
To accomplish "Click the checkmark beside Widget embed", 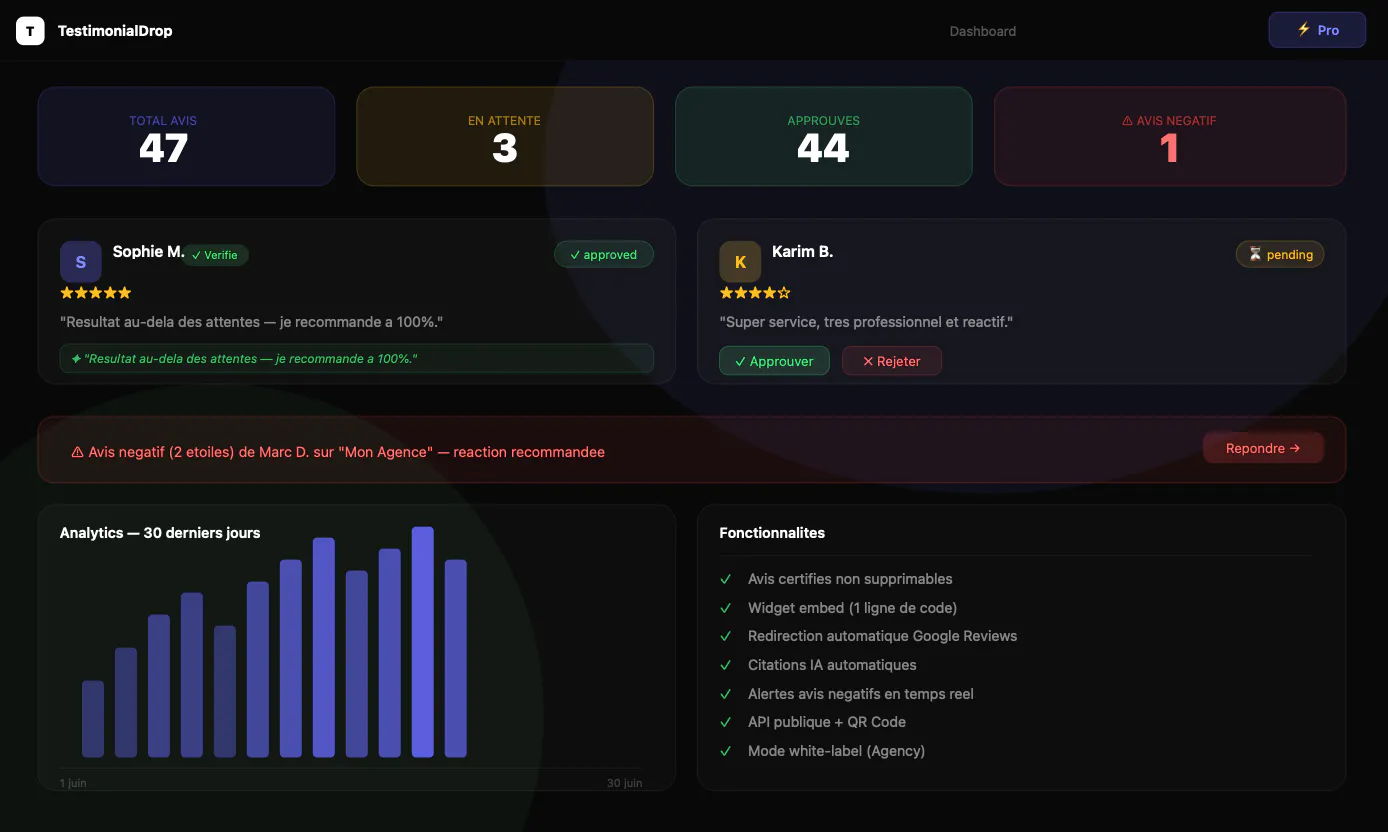I will [x=726, y=608].
